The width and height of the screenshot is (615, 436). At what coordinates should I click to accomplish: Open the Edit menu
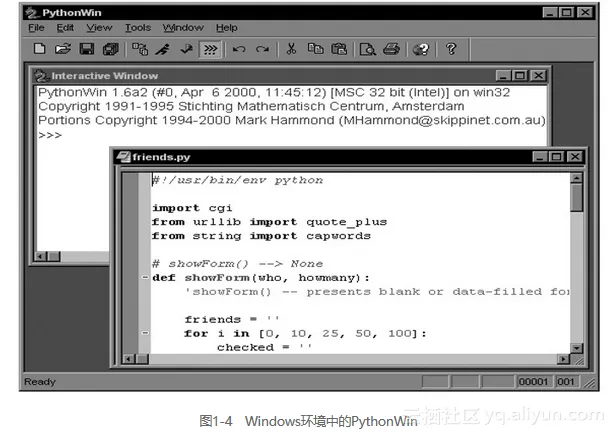click(65, 28)
